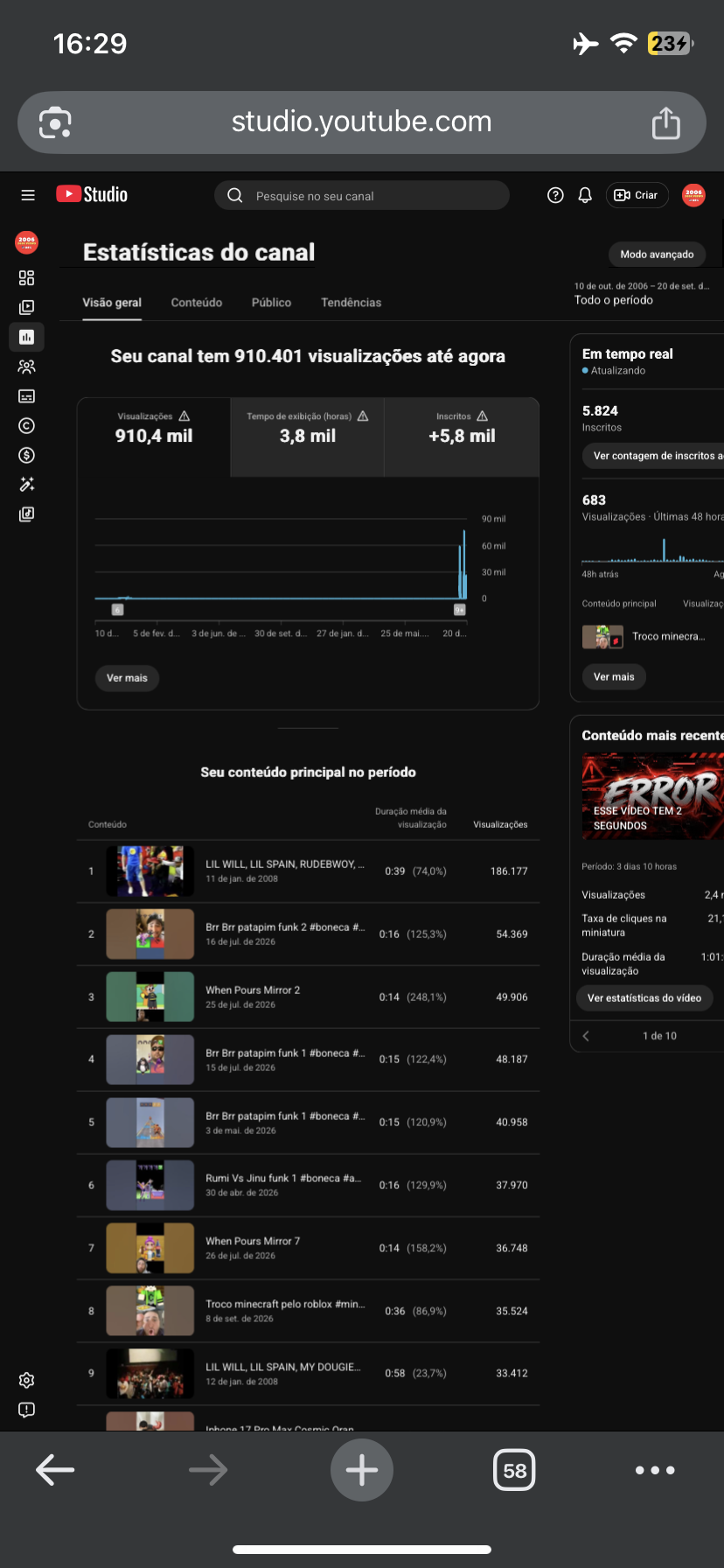Select the Tempo de exibição metric card
Screen dimensions: 724x1568
[x=308, y=437]
